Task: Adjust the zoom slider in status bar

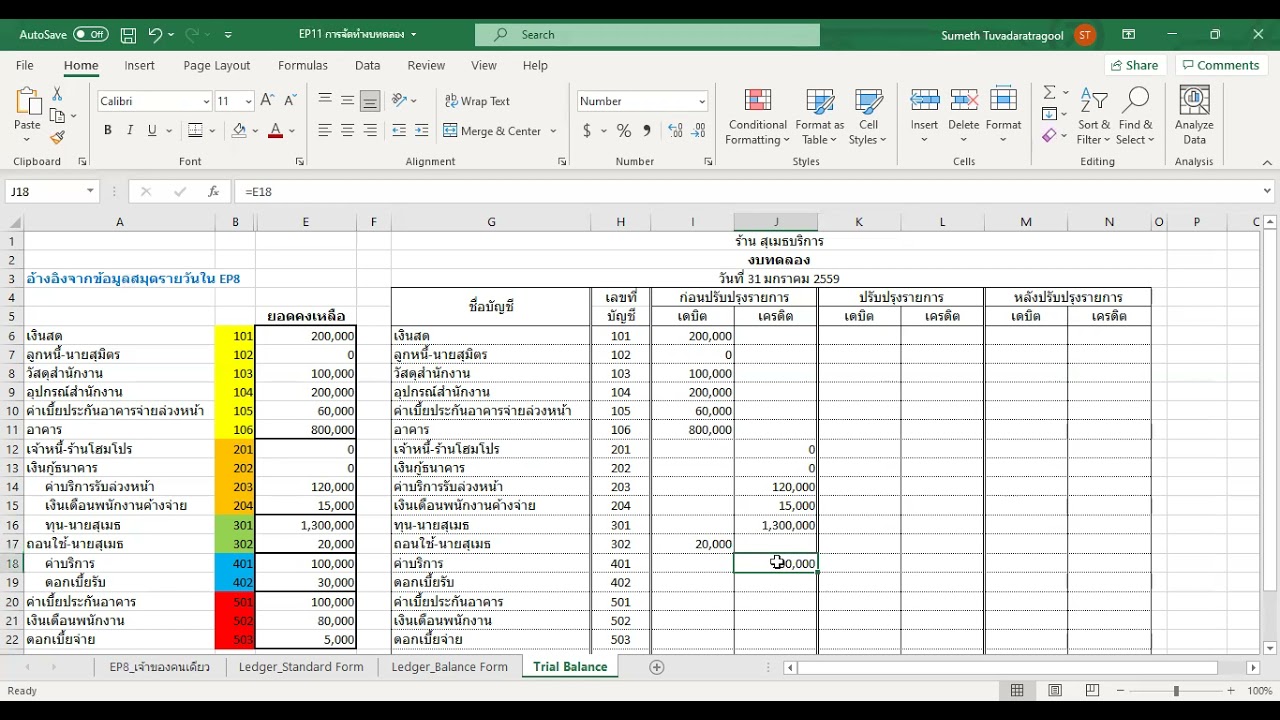Action: (x=1176, y=691)
